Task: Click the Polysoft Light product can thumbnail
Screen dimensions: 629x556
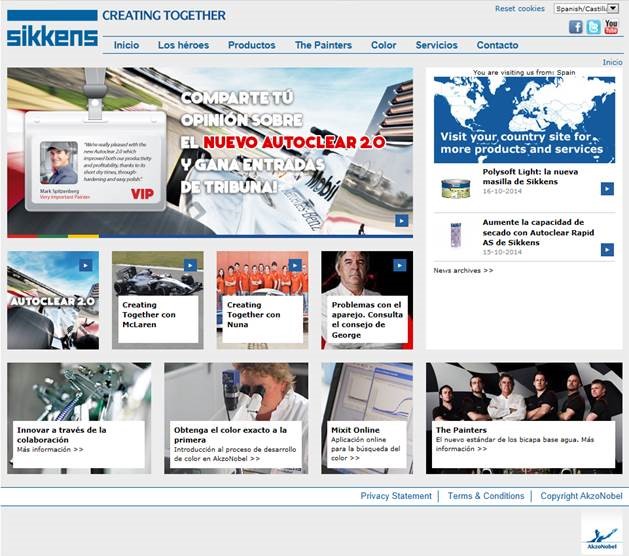Action: click(455, 188)
